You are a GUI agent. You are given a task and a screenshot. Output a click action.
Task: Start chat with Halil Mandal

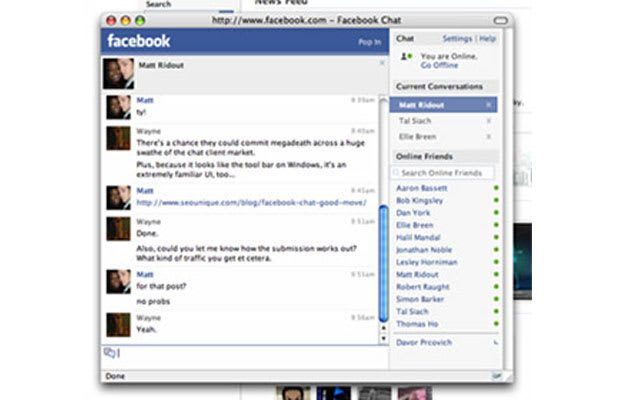[418, 237]
